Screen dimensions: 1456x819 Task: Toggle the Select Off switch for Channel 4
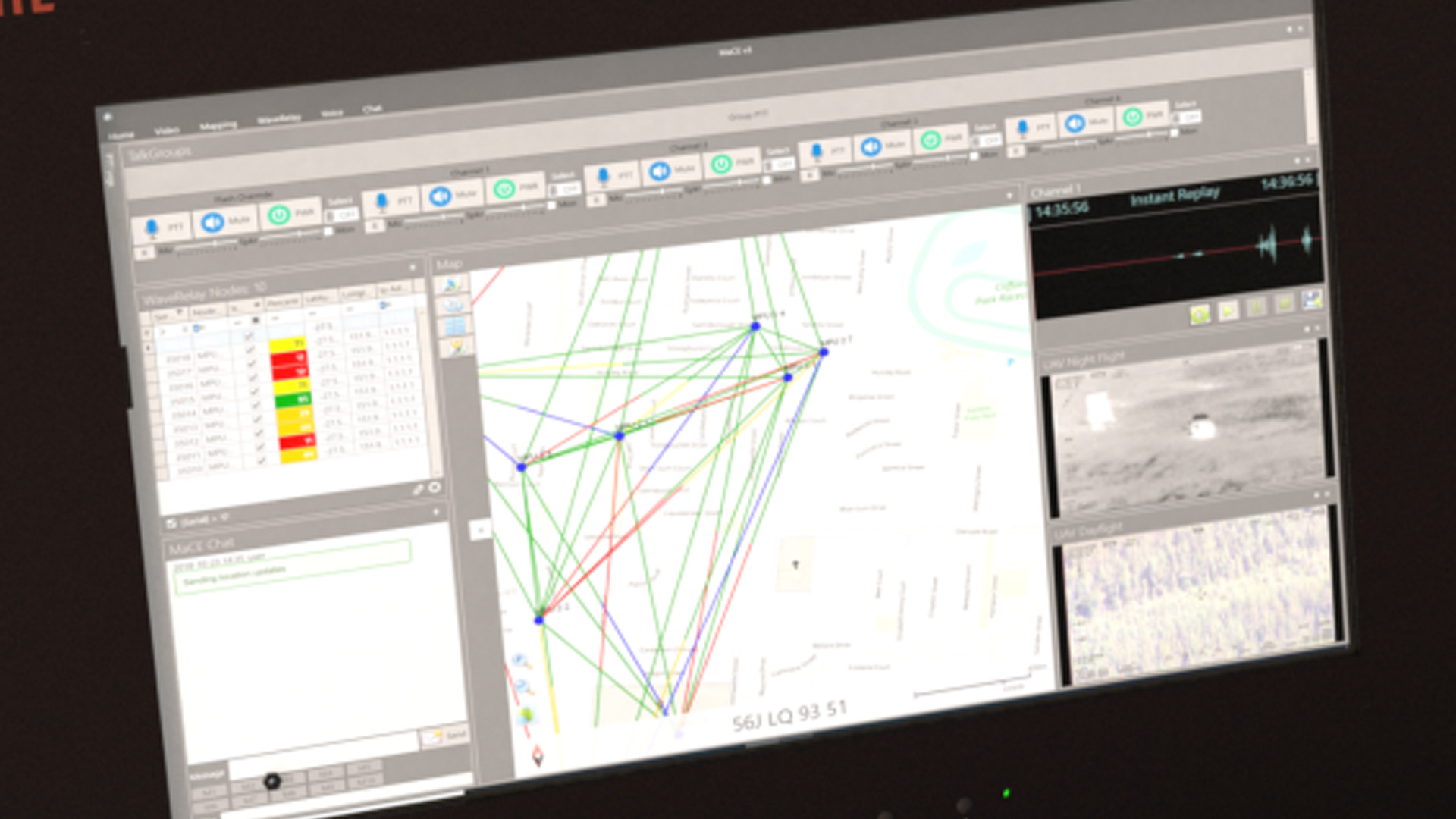(x=1185, y=118)
